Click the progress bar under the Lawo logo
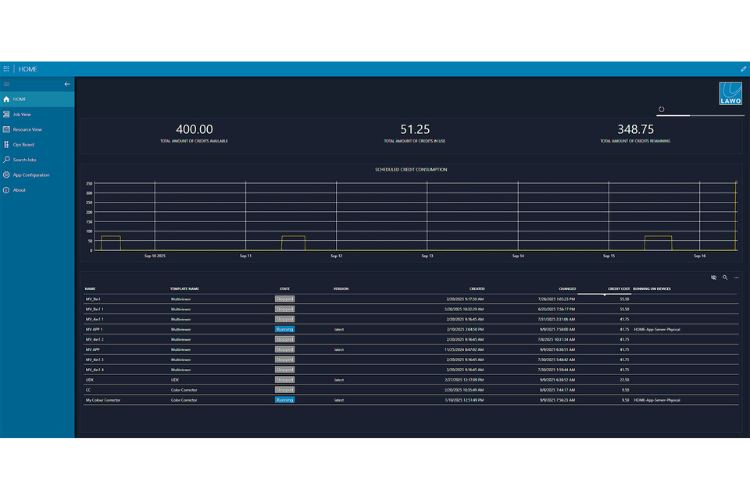The height and width of the screenshot is (500, 750). (x=702, y=114)
